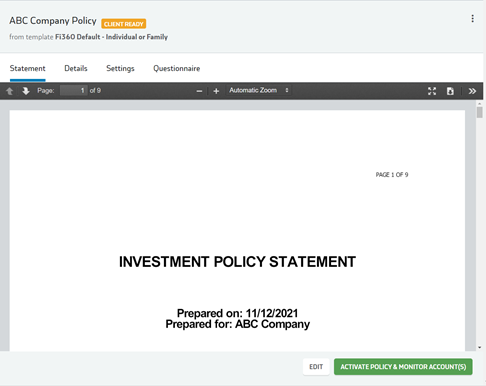This screenshot has width=486, height=386.
Task: Click the Edit button
Action: (316, 367)
